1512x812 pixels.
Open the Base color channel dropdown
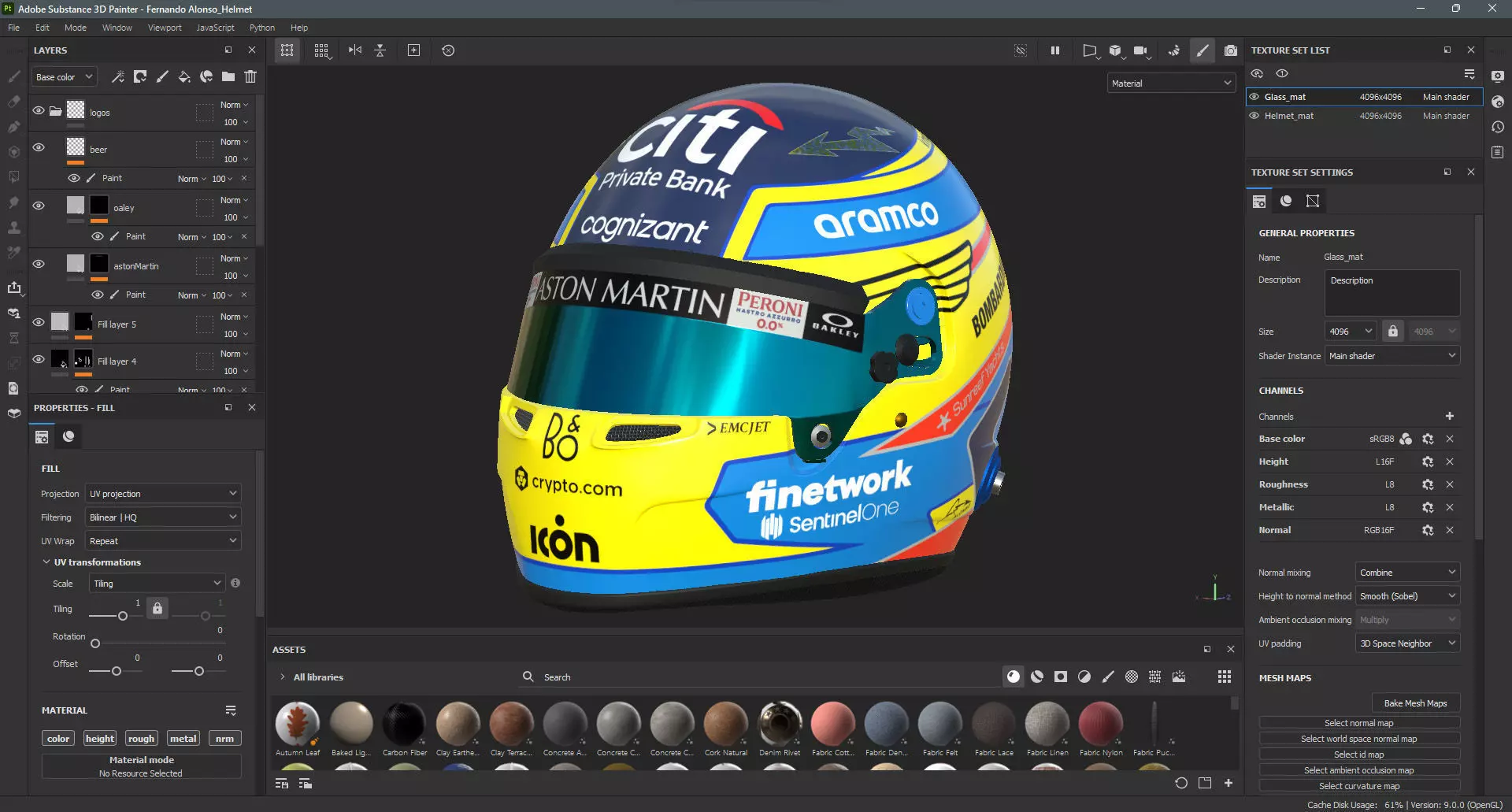point(65,77)
